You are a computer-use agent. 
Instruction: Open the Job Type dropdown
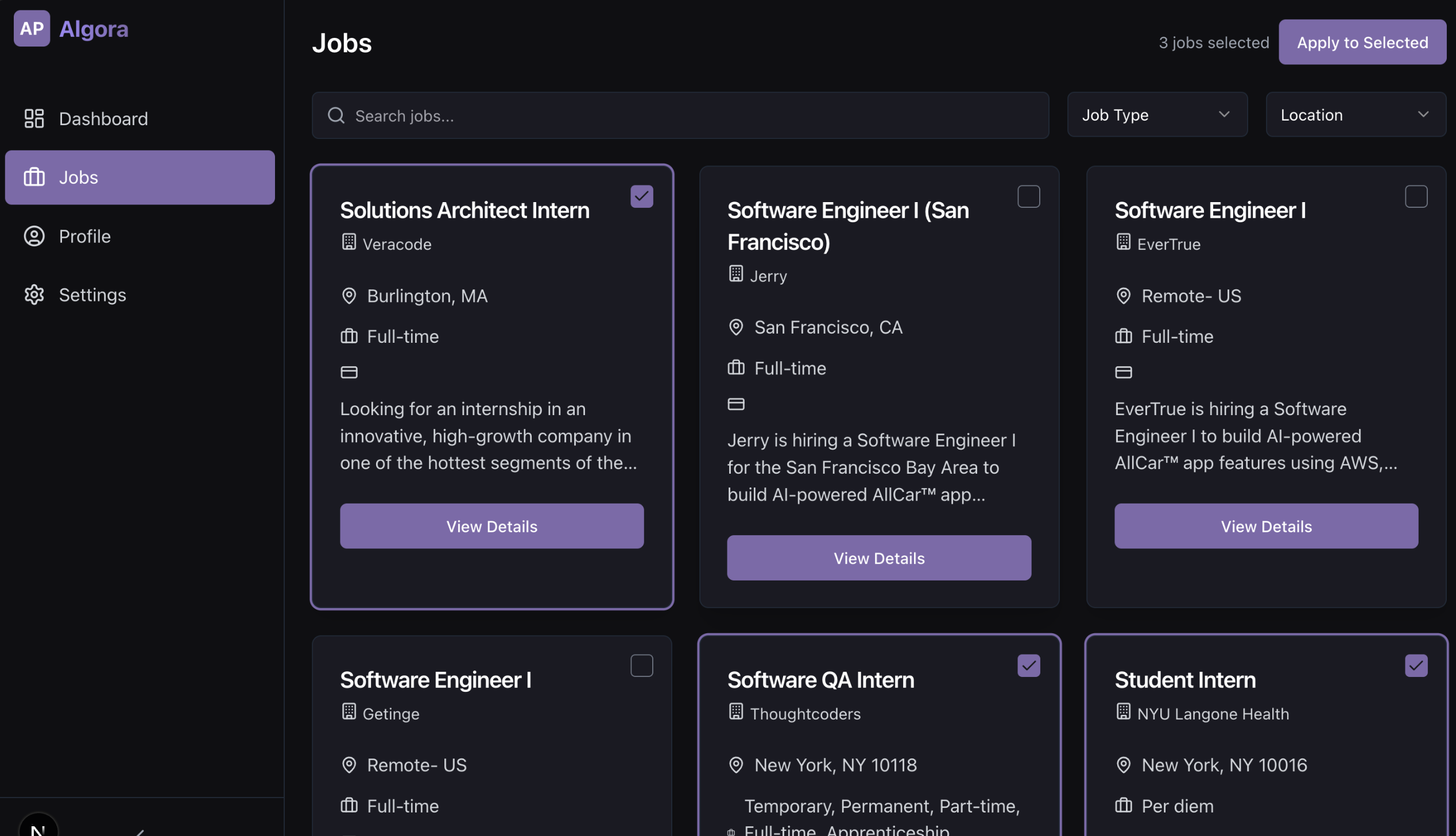coord(1157,115)
